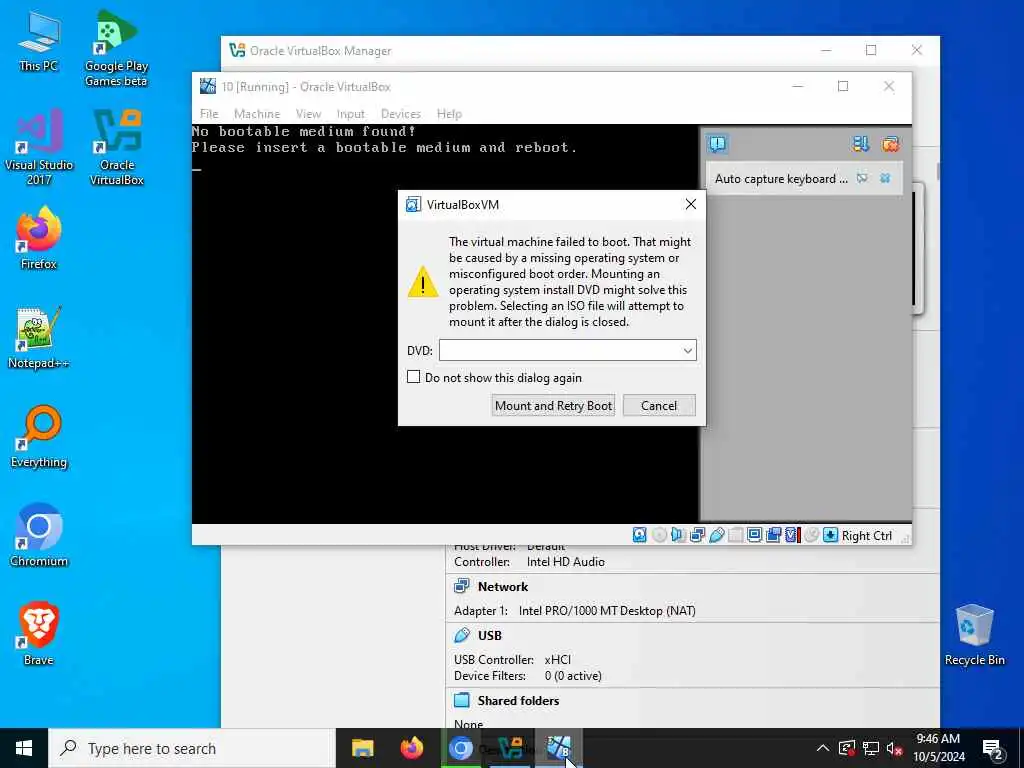Select the Chromium desktop icon
This screenshot has width=1024, height=768.
39,536
